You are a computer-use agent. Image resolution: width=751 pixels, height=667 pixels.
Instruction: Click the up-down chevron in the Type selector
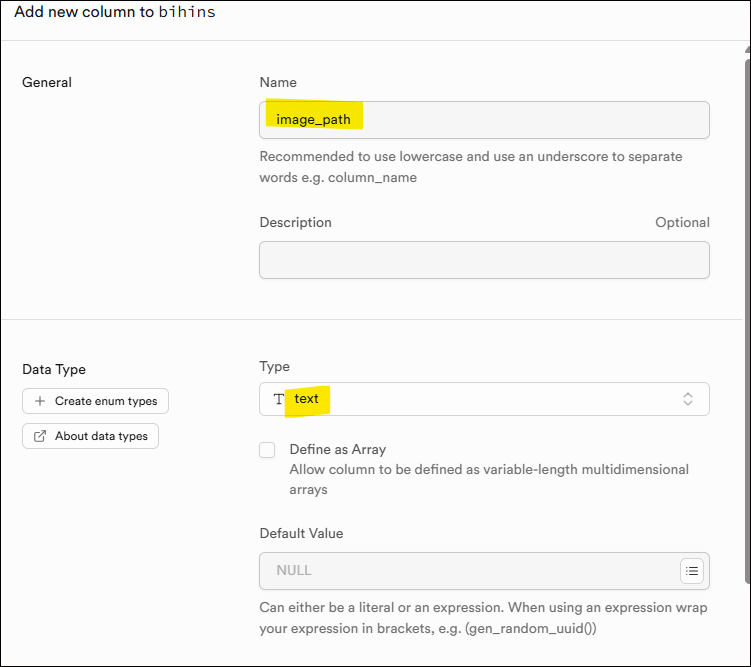point(688,399)
